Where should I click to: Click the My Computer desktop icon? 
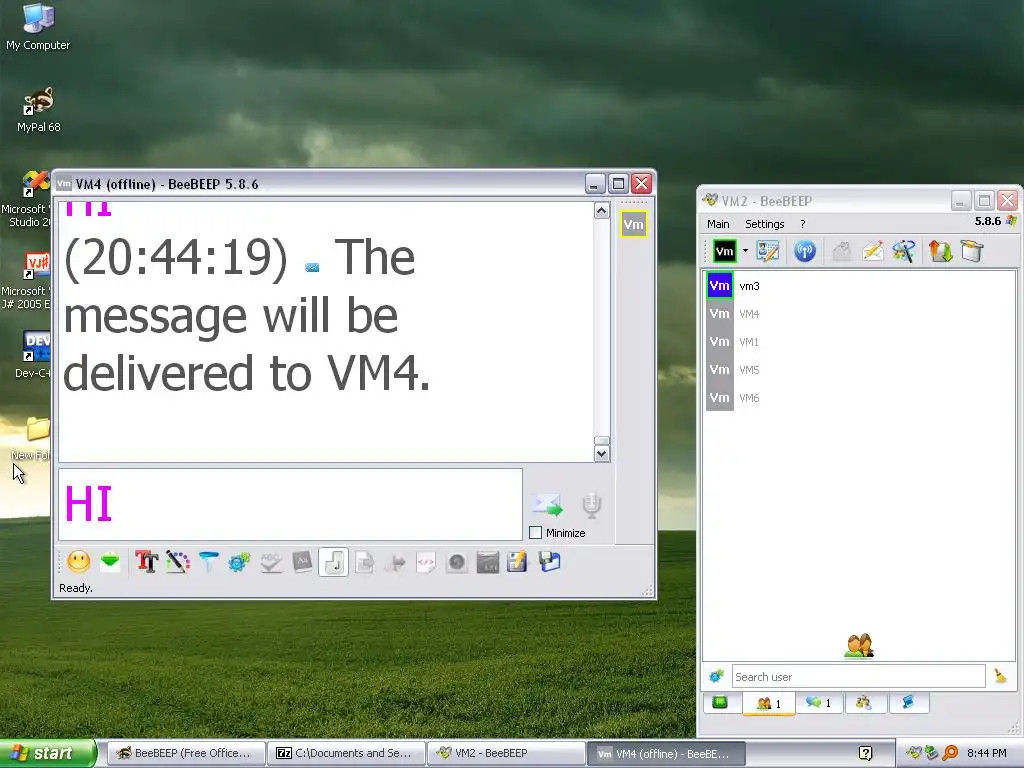coord(38,27)
